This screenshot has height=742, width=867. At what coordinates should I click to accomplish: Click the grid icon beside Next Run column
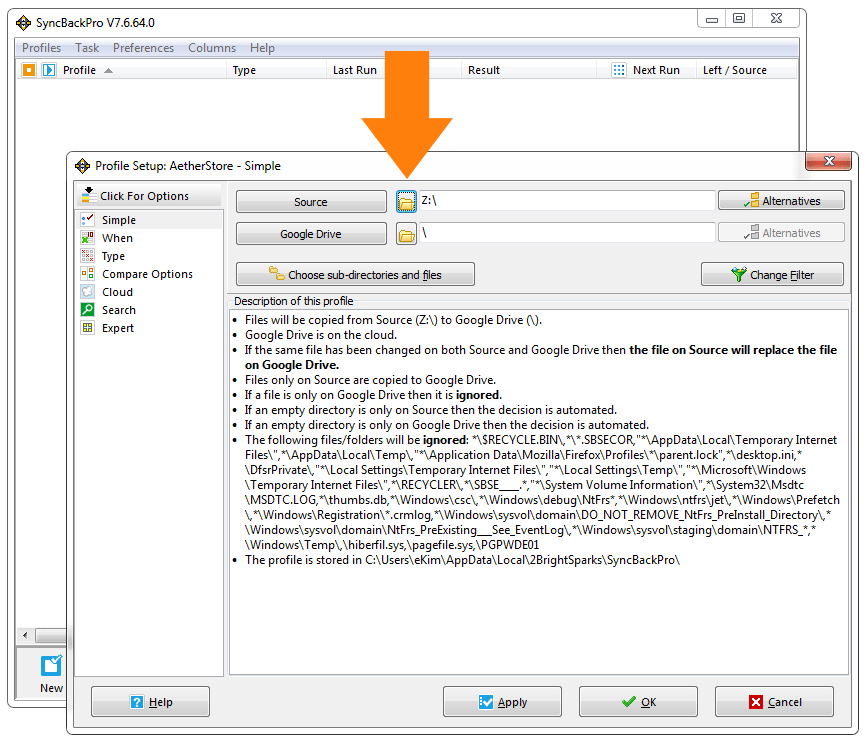619,70
